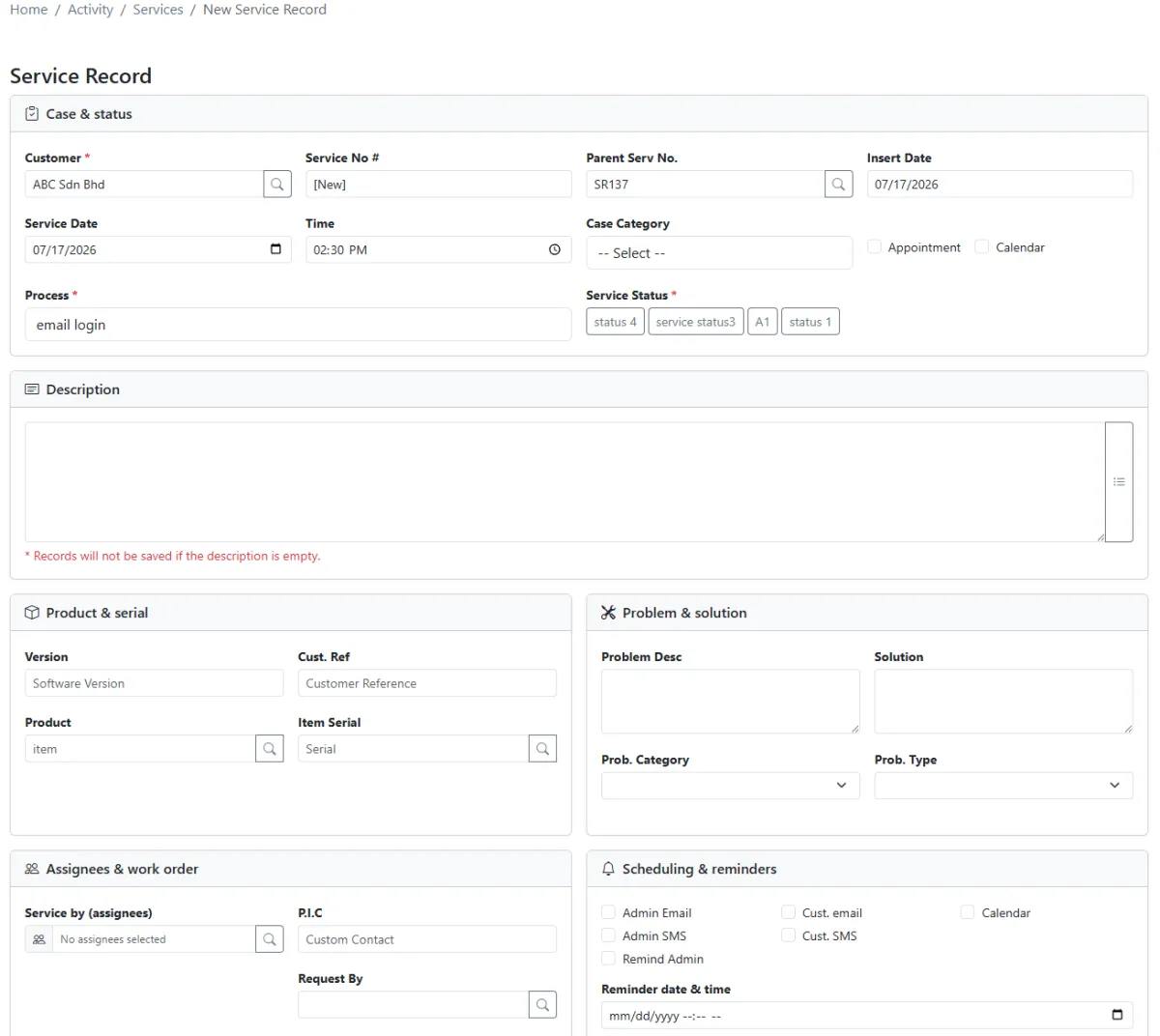Screen dimensions: 1160x1036
Task: Click the Customer Reference input
Action: pyautogui.click(x=427, y=683)
